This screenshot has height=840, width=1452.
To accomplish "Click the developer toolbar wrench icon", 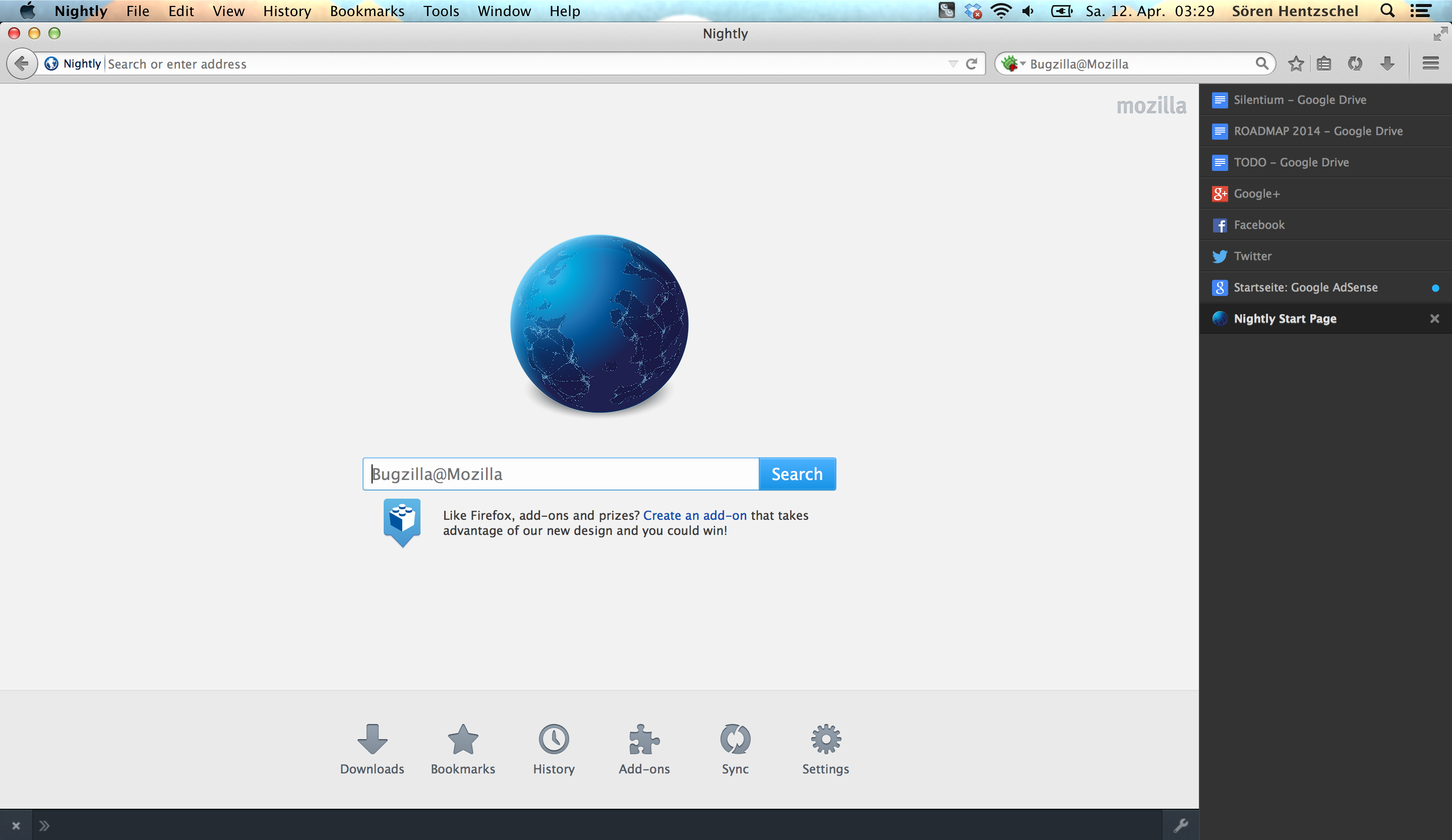I will click(1180, 825).
